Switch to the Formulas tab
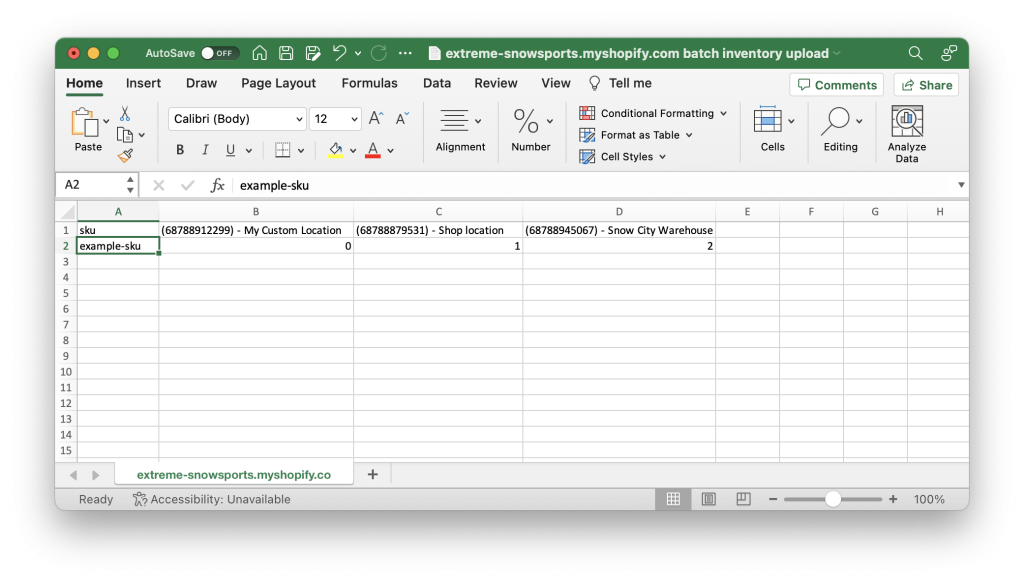Screen dimensions: 1024x583 pyautogui.click(x=369, y=83)
